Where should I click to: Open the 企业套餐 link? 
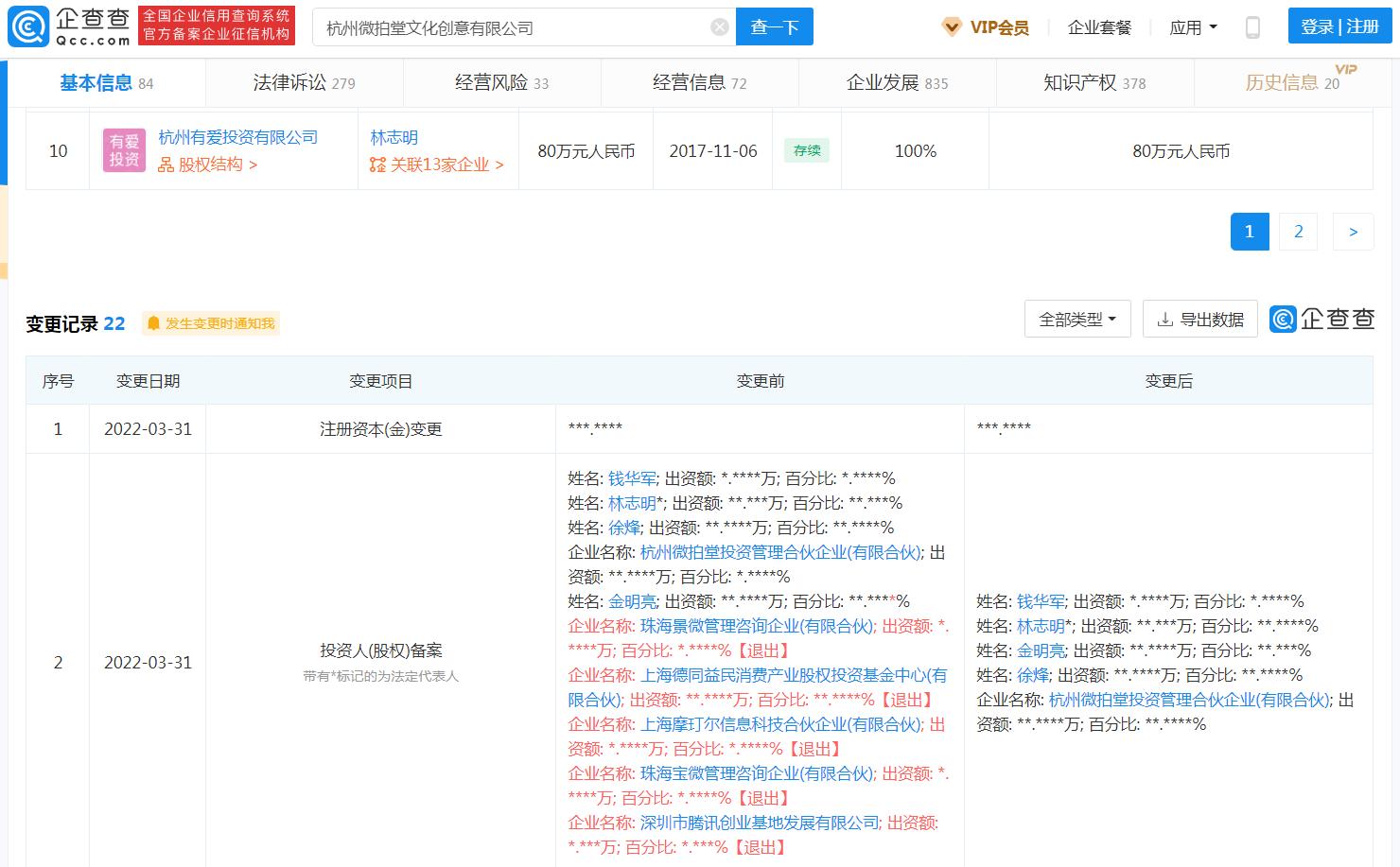point(1099,27)
